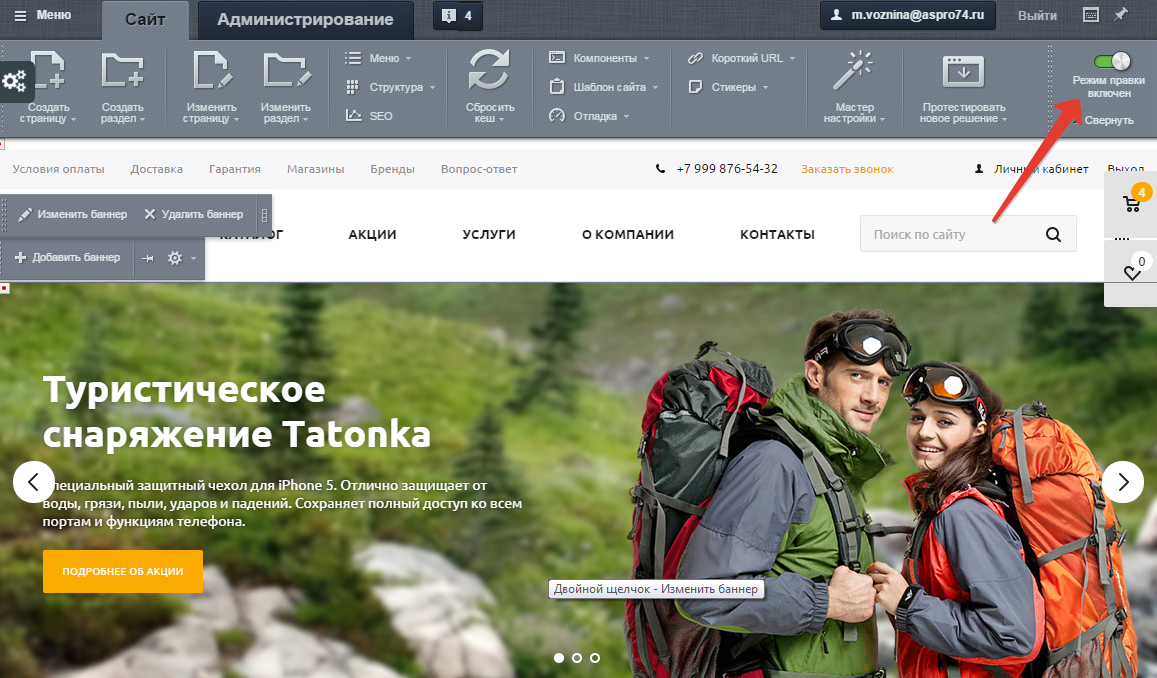The height and width of the screenshot is (678, 1157).
Task: Open the panel Меню dropdown
Action: (x=378, y=58)
